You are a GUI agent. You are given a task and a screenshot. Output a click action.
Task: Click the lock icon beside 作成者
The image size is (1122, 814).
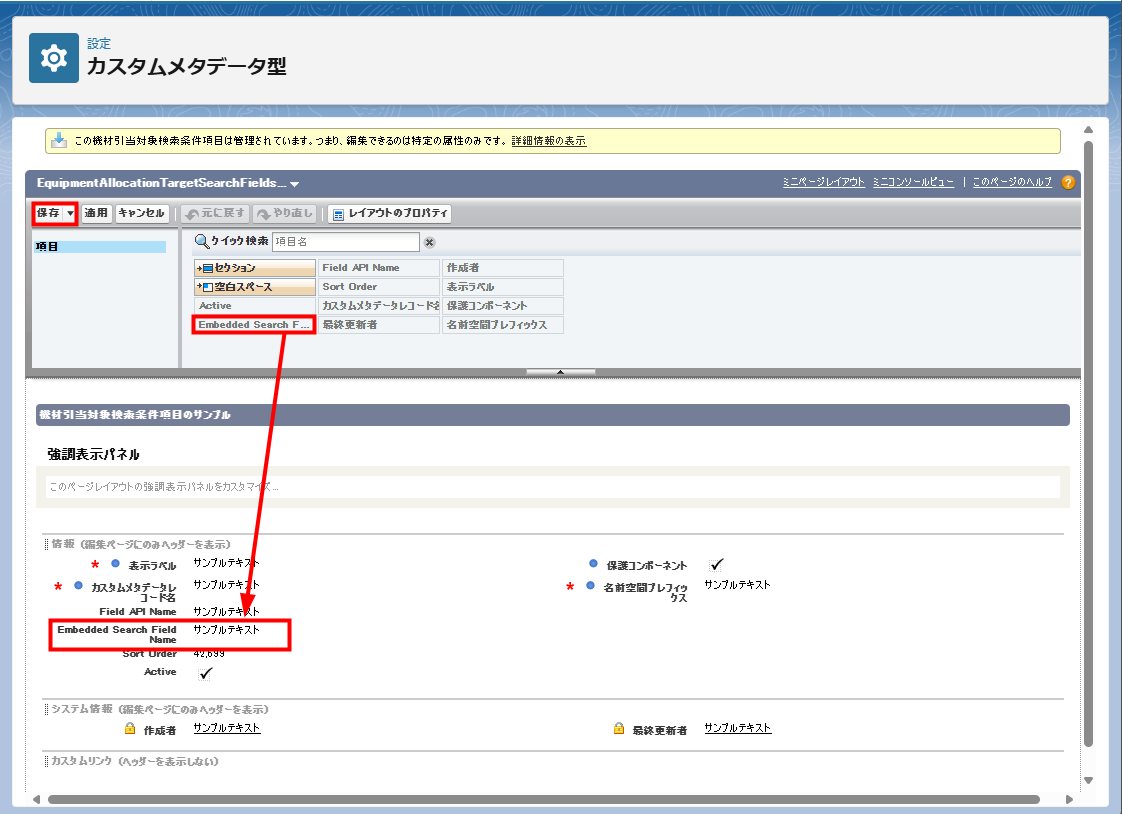[130, 729]
